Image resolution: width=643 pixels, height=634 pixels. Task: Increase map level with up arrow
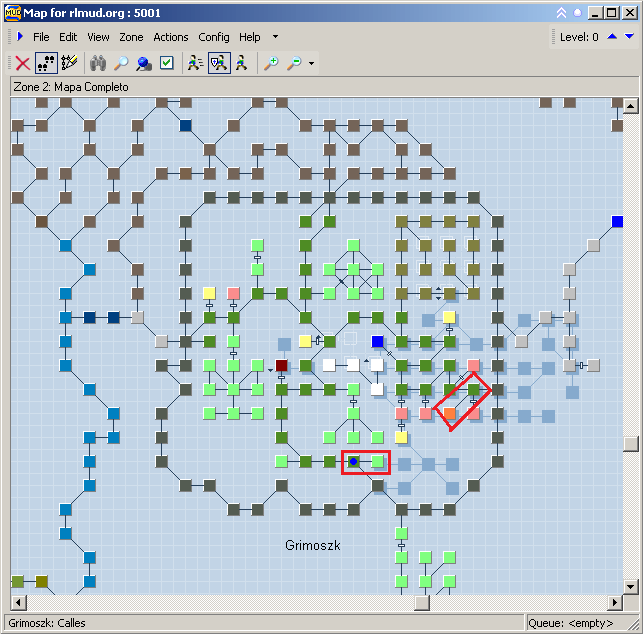point(612,37)
